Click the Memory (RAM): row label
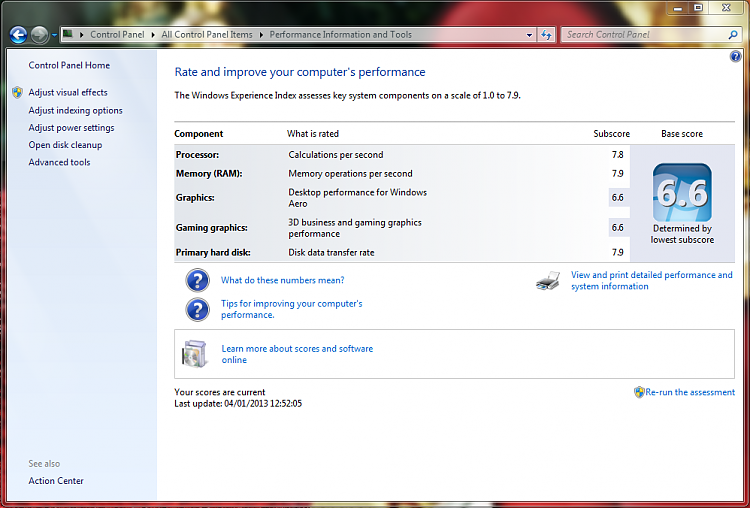This screenshot has width=750, height=508. 209,174
